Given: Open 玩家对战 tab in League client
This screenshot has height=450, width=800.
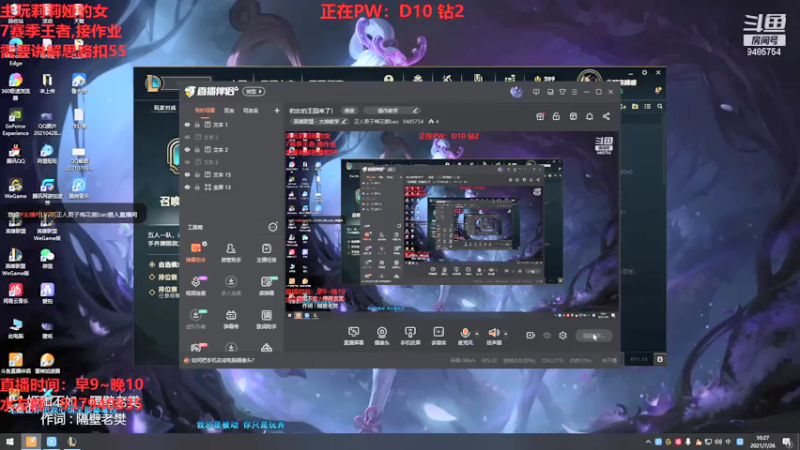Looking at the screenshot, I should 165,108.
